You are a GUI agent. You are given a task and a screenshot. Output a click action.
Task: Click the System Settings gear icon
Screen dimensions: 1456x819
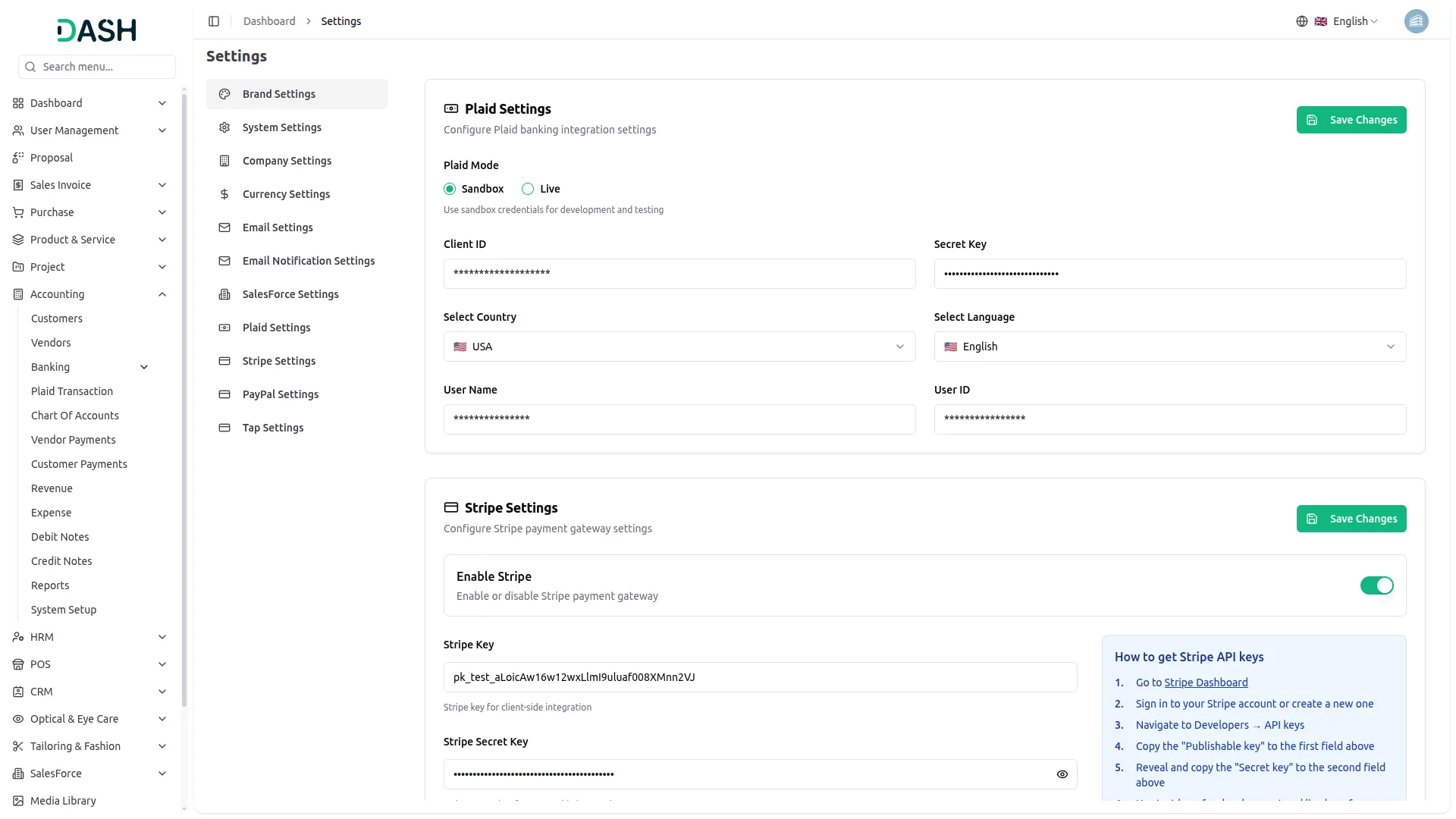click(x=224, y=127)
